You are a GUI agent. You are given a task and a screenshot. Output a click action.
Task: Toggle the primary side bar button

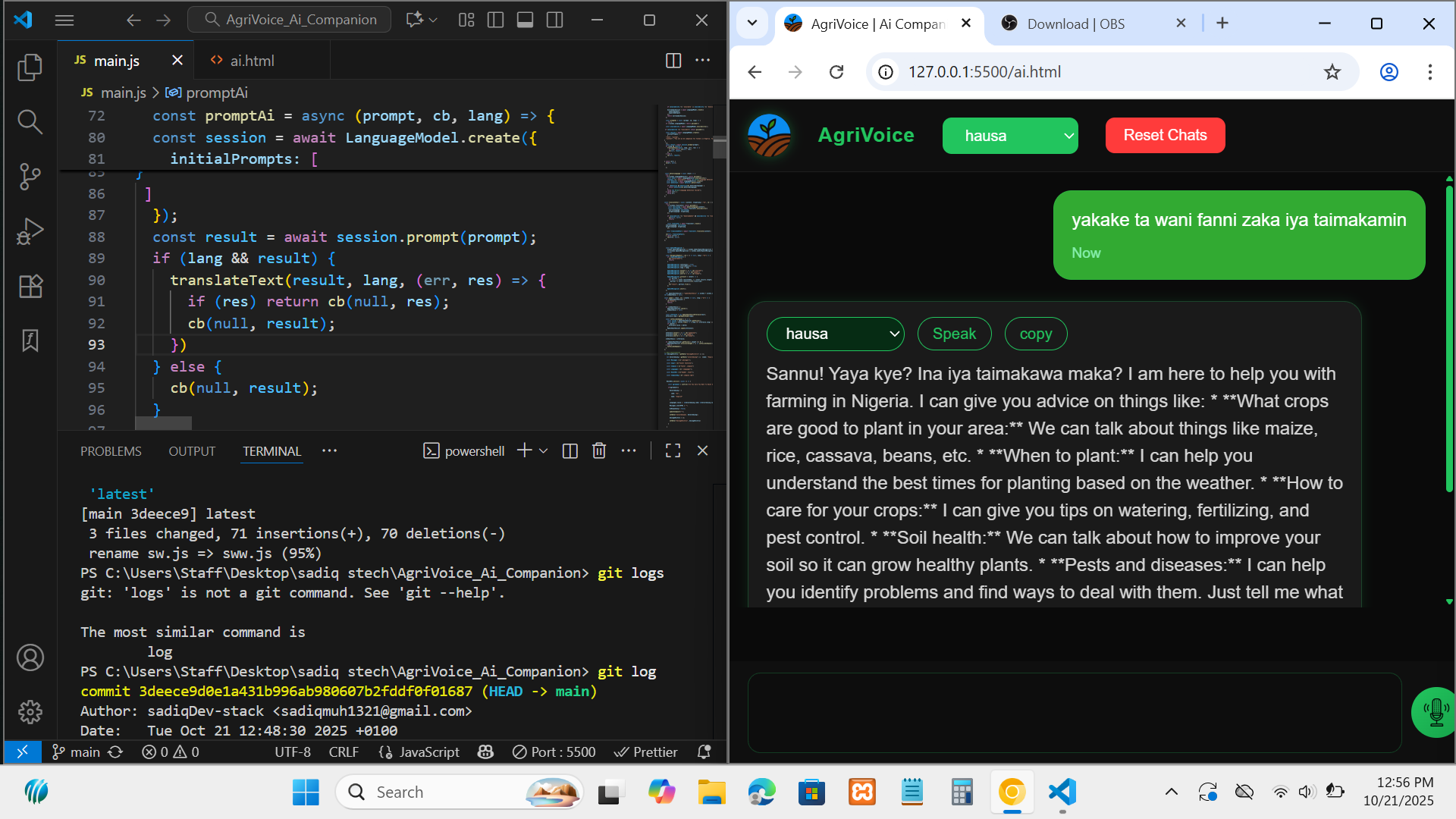tap(495, 20)
